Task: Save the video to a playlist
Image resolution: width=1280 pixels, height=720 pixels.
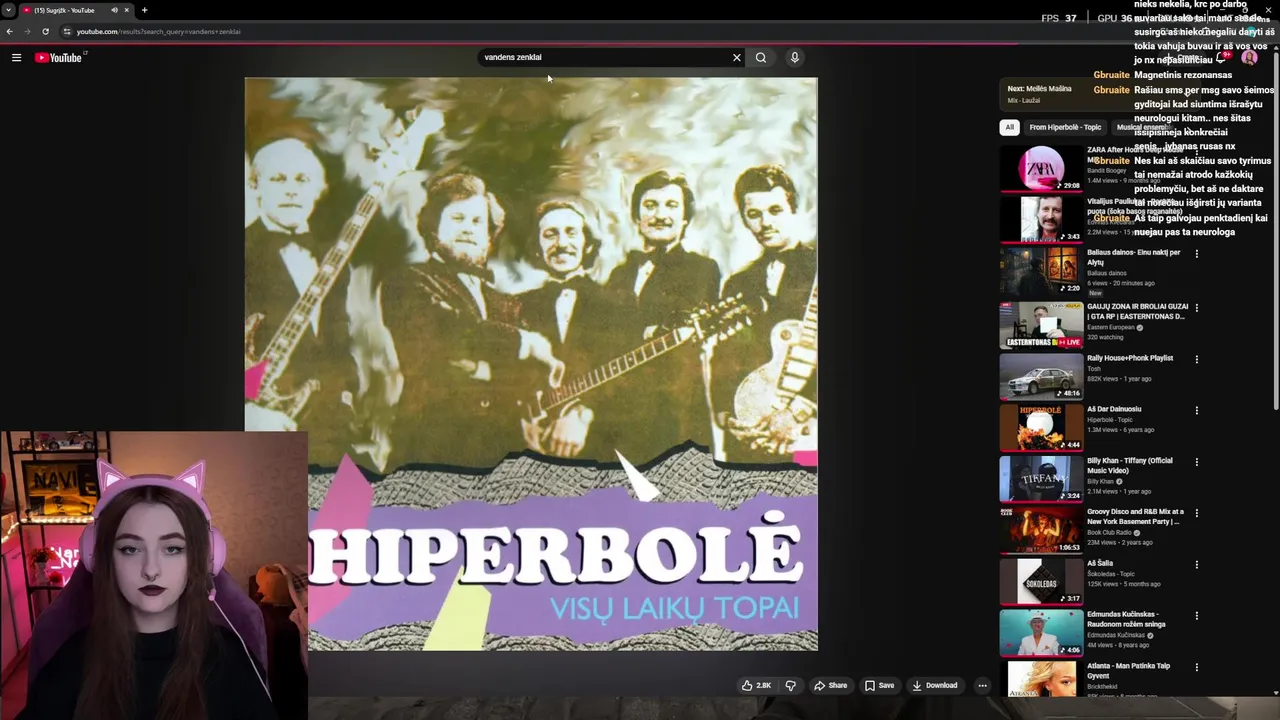Action: coord(880,686)
